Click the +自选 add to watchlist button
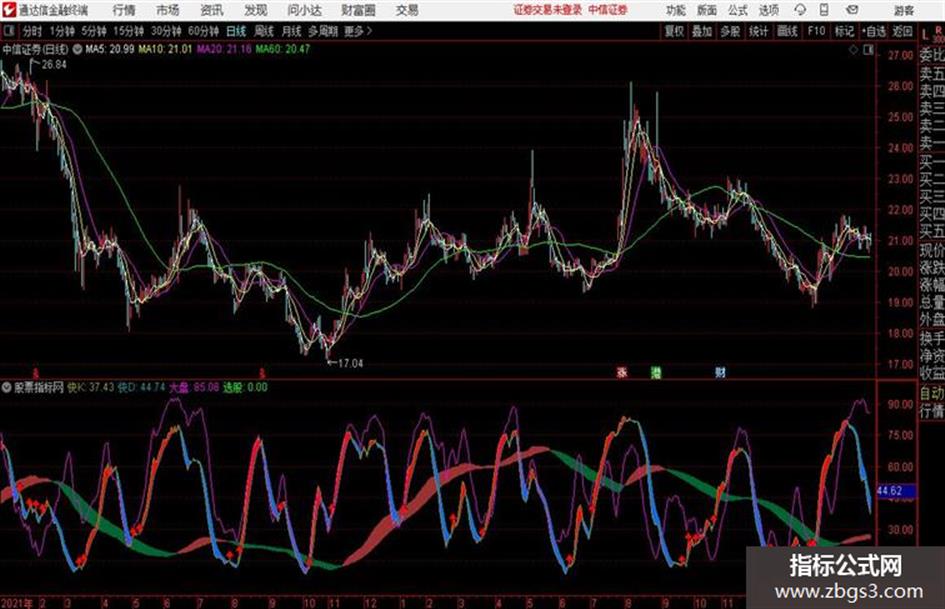The image size is (945, 609). click(874, 31)
